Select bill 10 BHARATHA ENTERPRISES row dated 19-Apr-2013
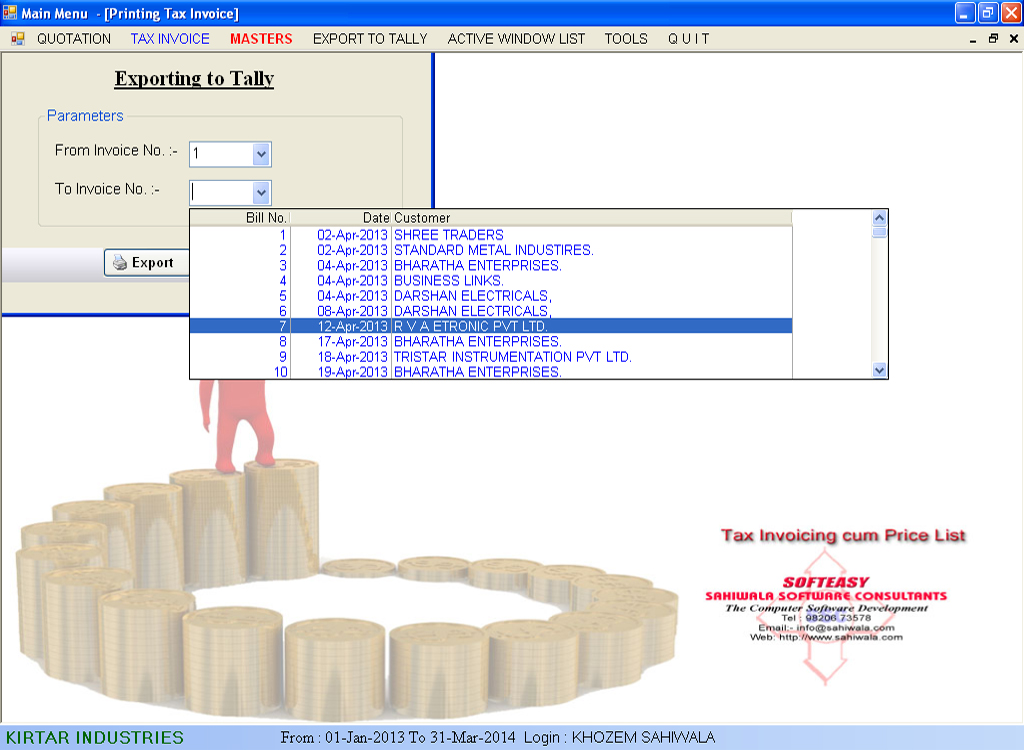The width and height of the screenshot is (1024, 750). click(x=490, y=372)
